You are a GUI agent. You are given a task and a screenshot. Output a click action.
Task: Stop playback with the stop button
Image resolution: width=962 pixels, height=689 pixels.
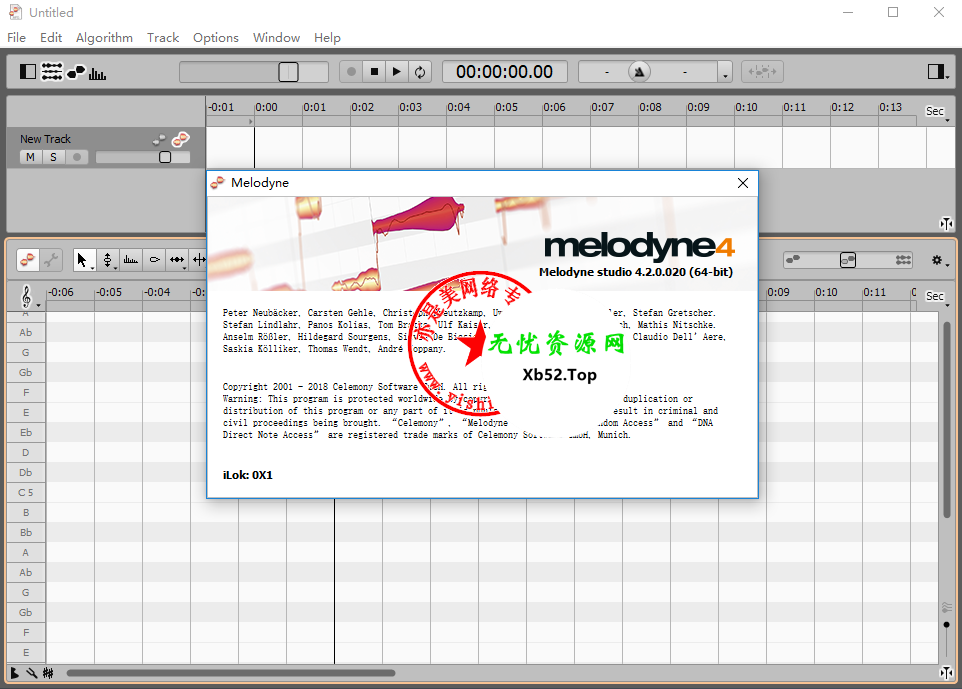click(x=374, y=72)
